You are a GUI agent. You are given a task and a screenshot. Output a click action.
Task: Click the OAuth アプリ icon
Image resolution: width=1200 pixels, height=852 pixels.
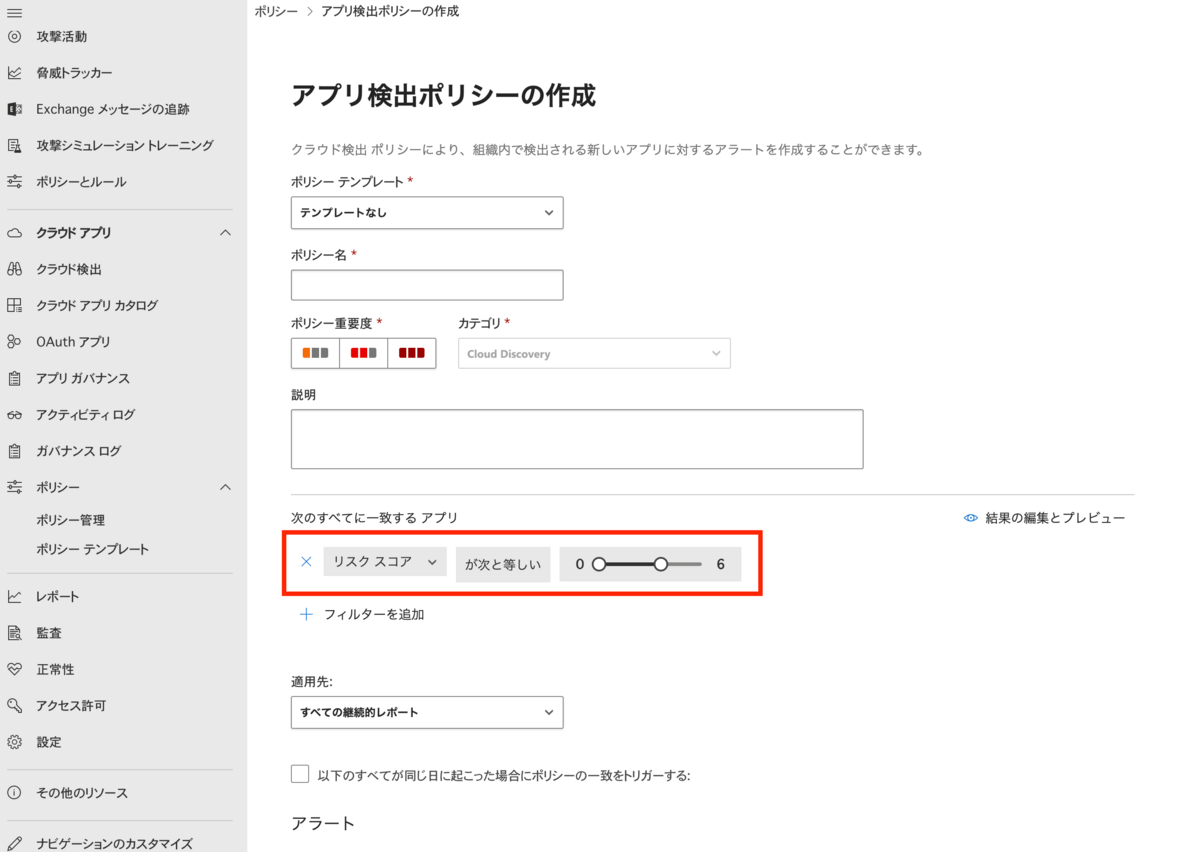pyautogui.click(x=14, y=342)
